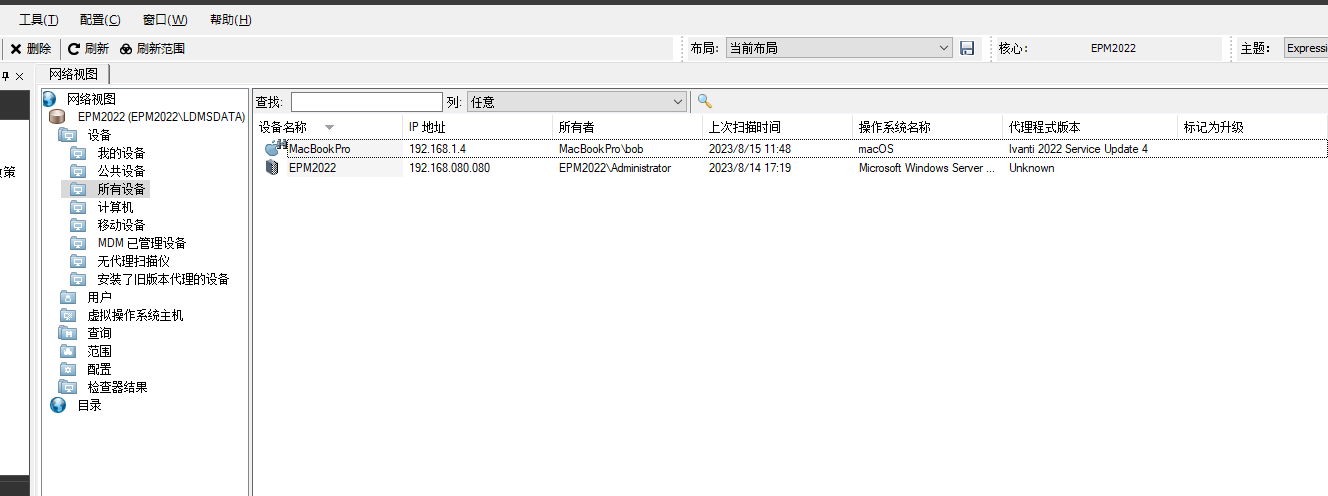Click owner EPM2022\Administrator cell
Screen dimensions: 1328x496
(615, 168)
